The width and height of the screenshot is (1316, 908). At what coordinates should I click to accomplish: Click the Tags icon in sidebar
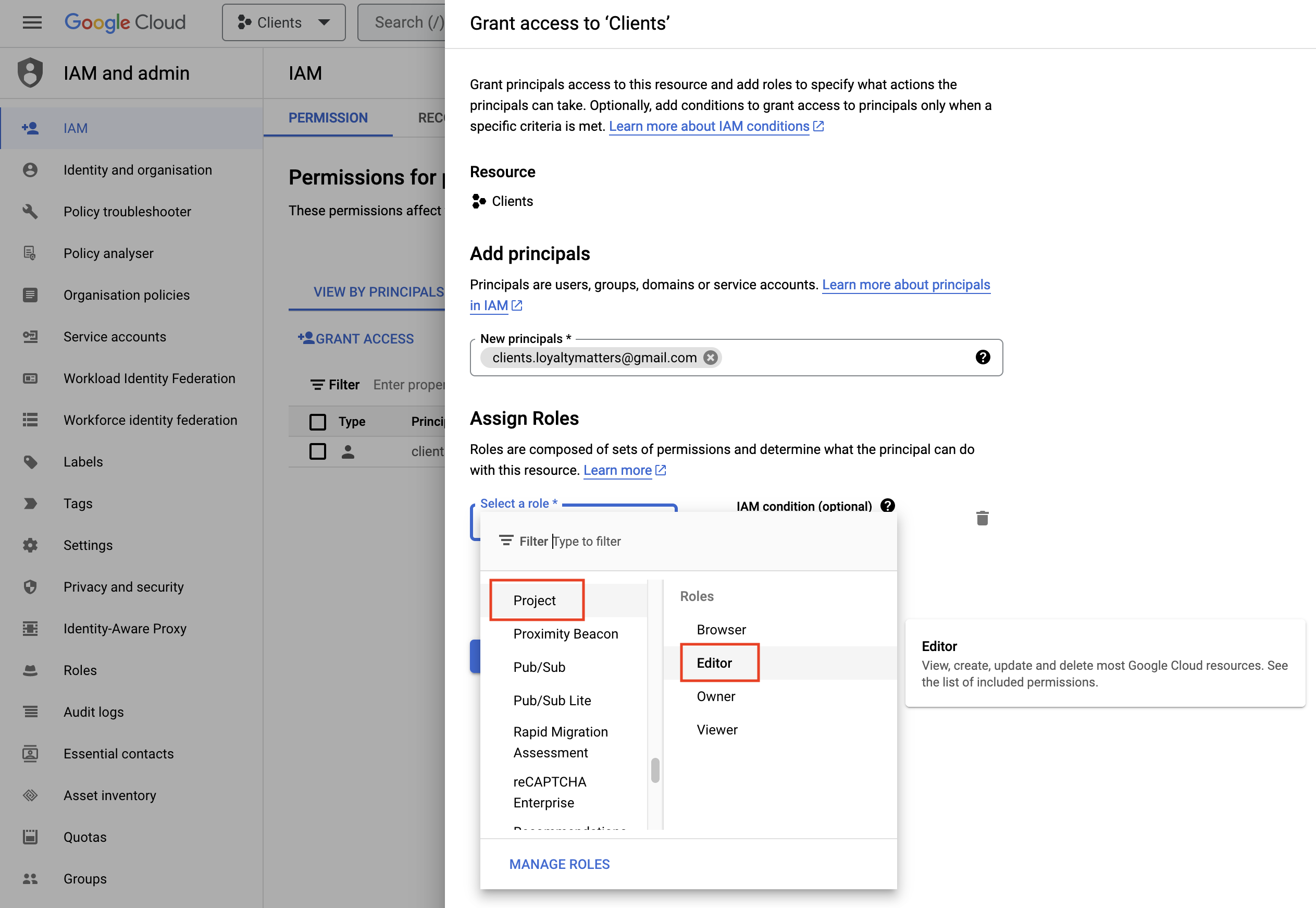point(30,504)
